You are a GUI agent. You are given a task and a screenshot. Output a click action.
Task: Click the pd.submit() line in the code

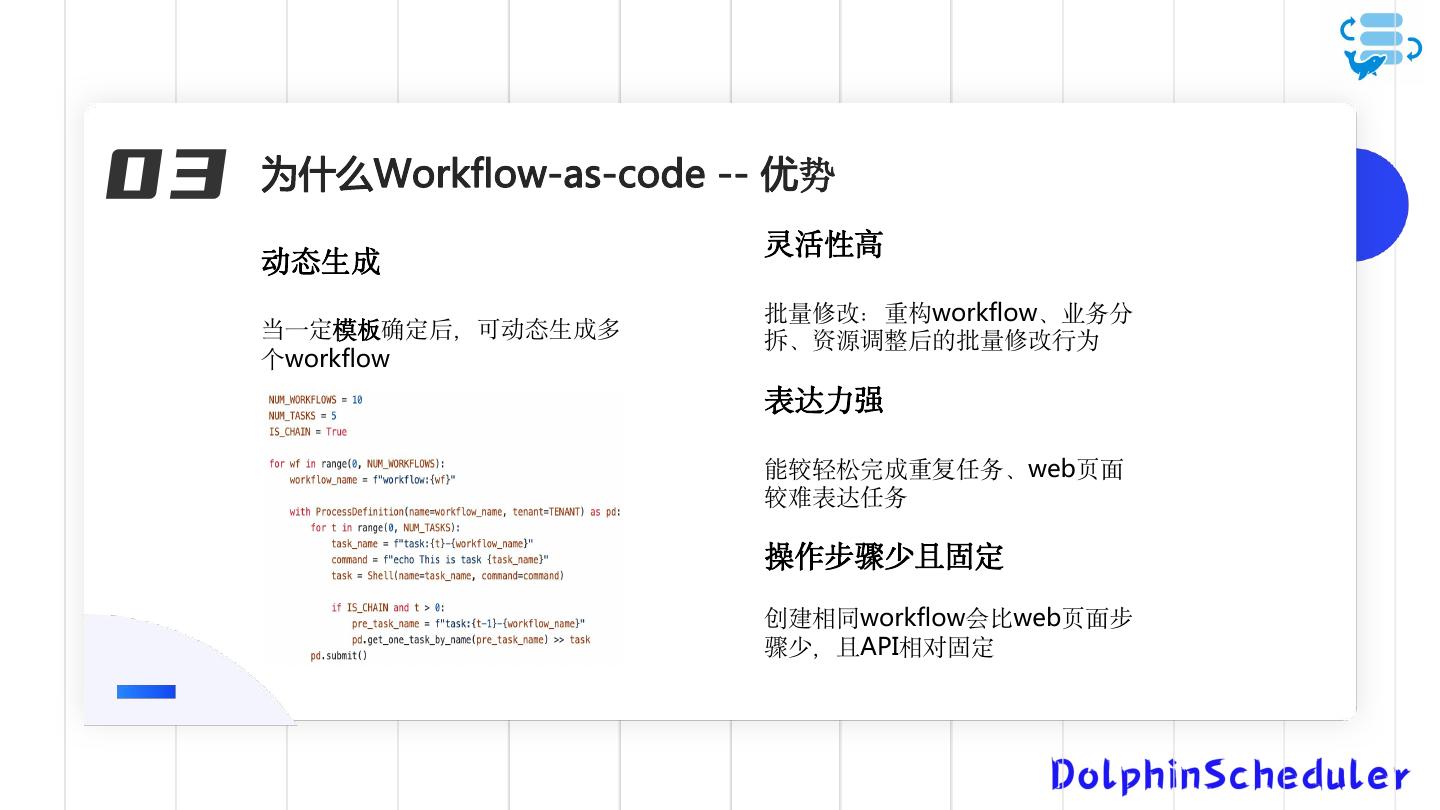pos(336,655)
